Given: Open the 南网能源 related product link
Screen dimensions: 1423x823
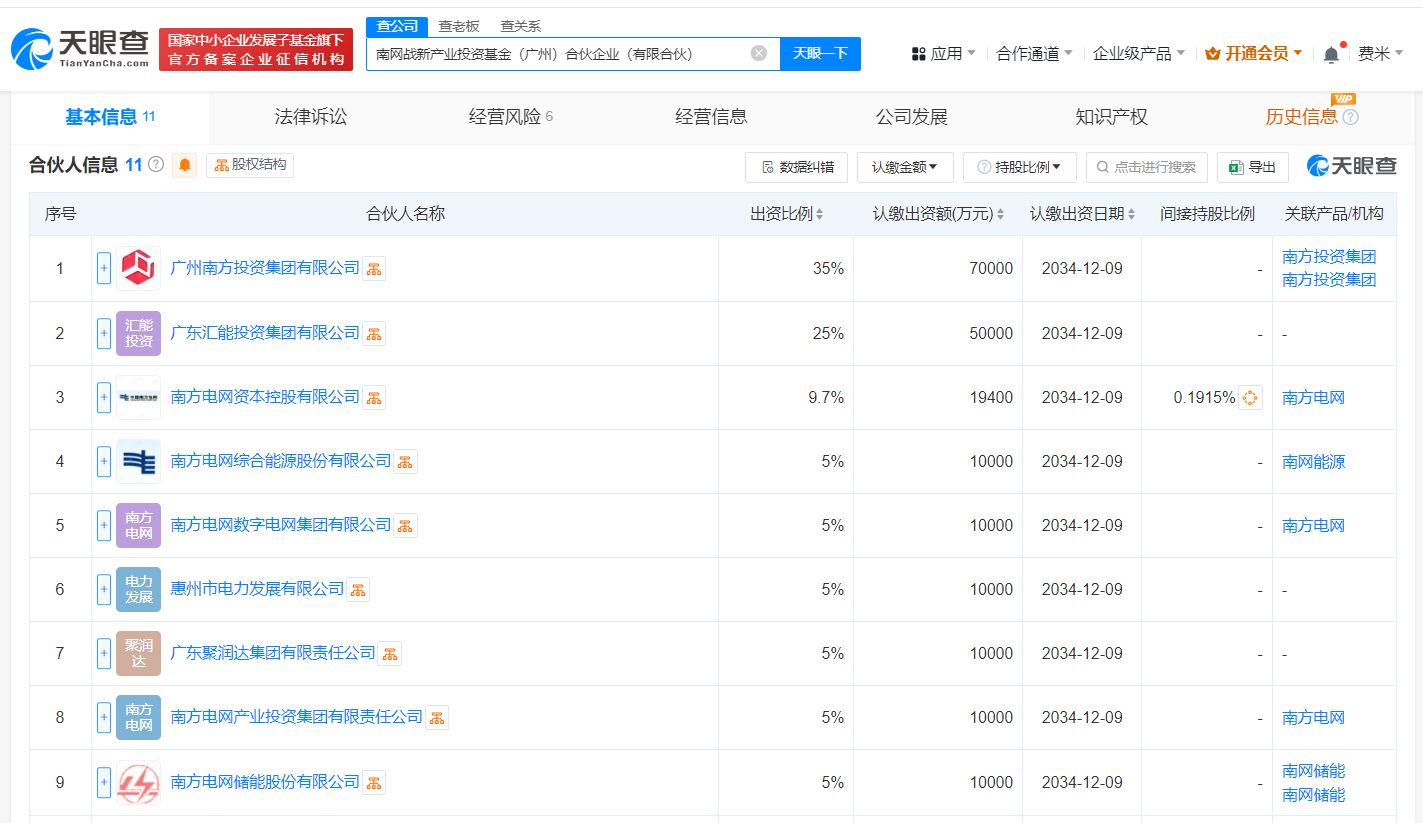Looking at the screenshot, I should coord(1313,461).
